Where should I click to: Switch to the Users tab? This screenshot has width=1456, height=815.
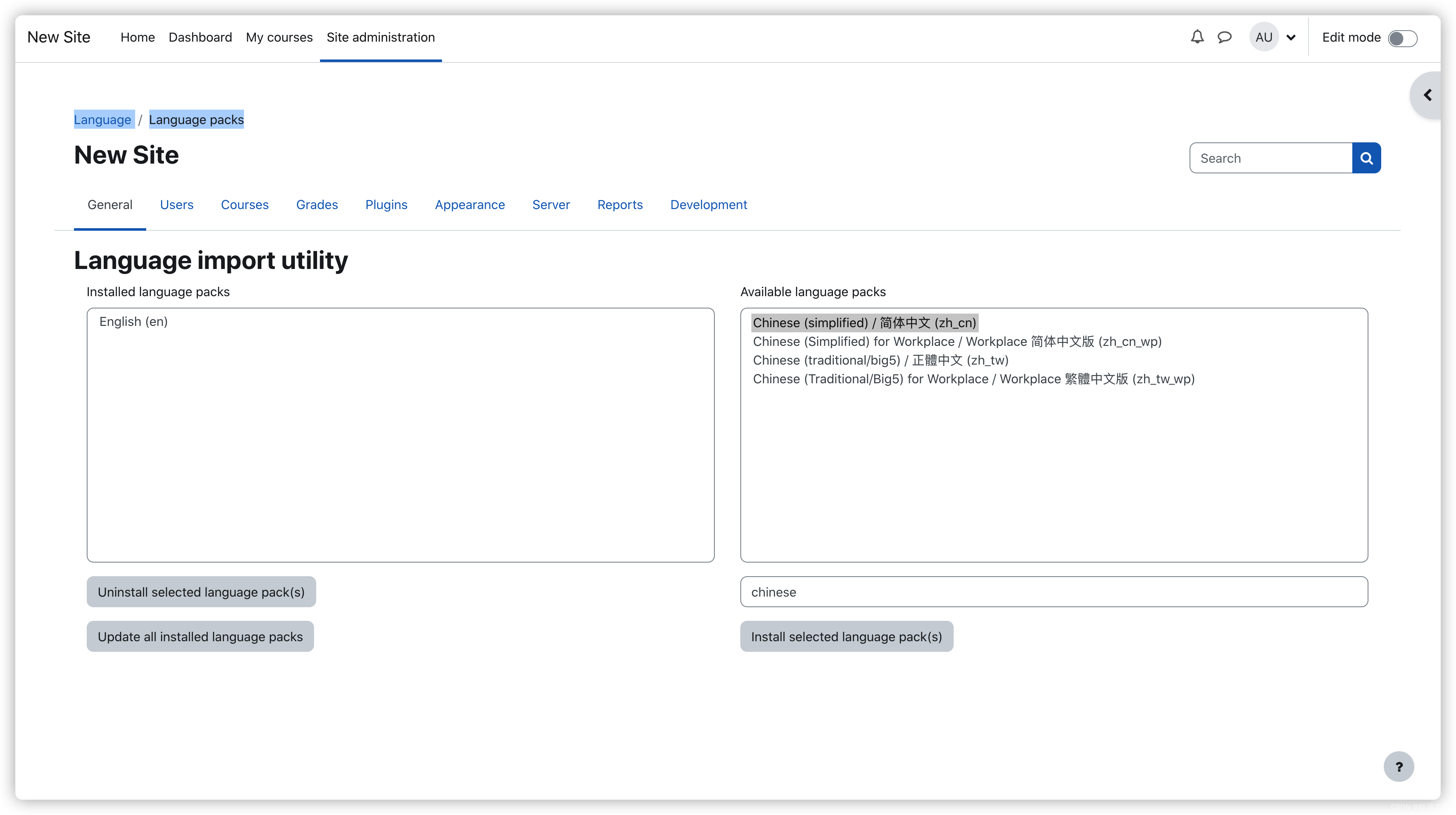coord(176,204)
